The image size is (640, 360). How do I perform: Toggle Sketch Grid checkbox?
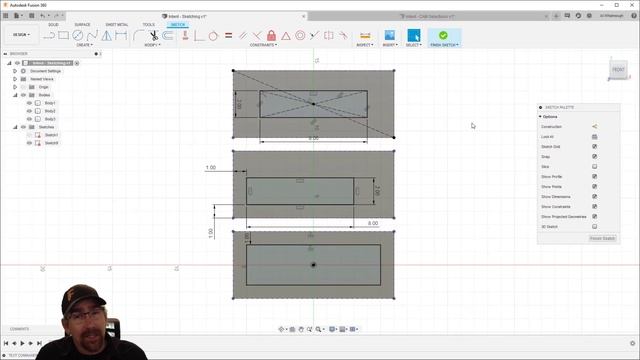(594, 147)
